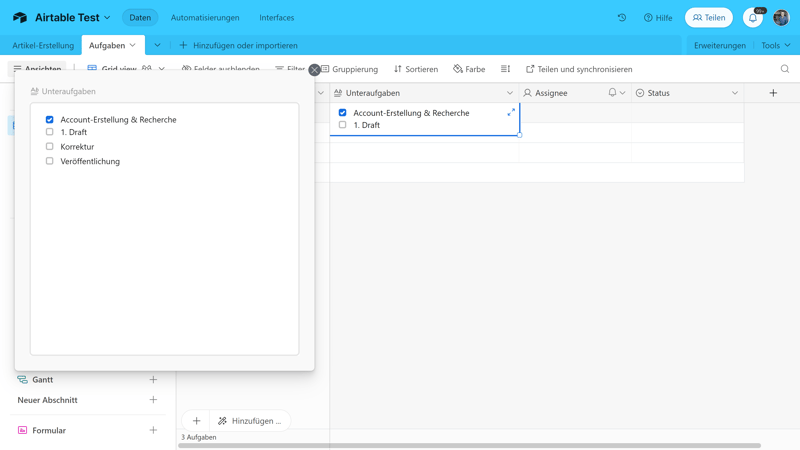Click the plus beside Gantt view
The width and height of the screenshot is (800, 450).
pos(153,380)
